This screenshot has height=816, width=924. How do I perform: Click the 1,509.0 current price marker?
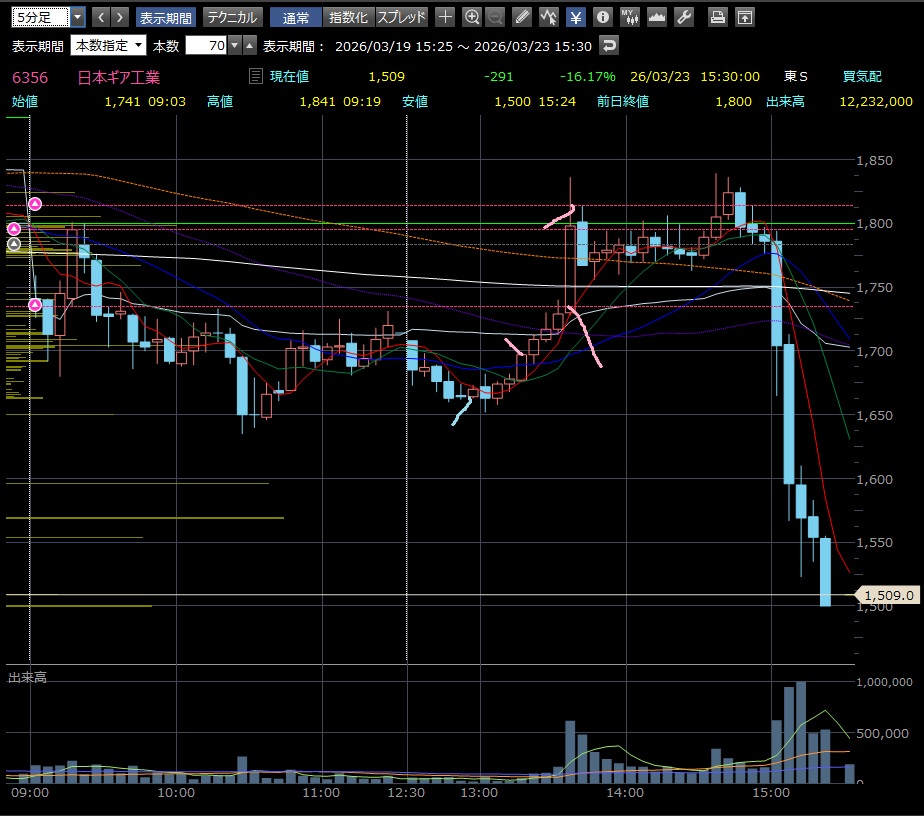887,595
